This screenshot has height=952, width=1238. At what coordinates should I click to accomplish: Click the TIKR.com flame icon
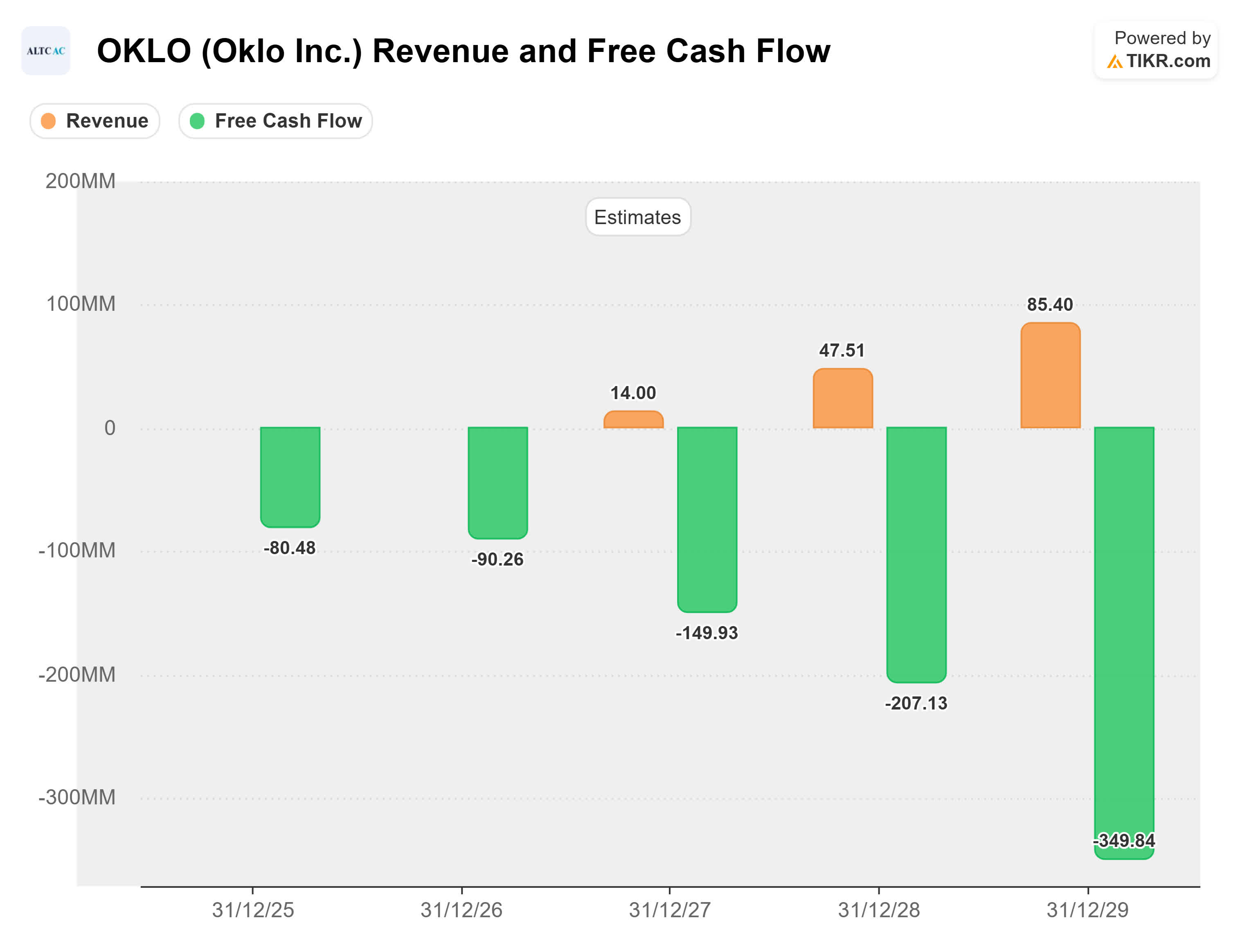(x=1116, y=61)
